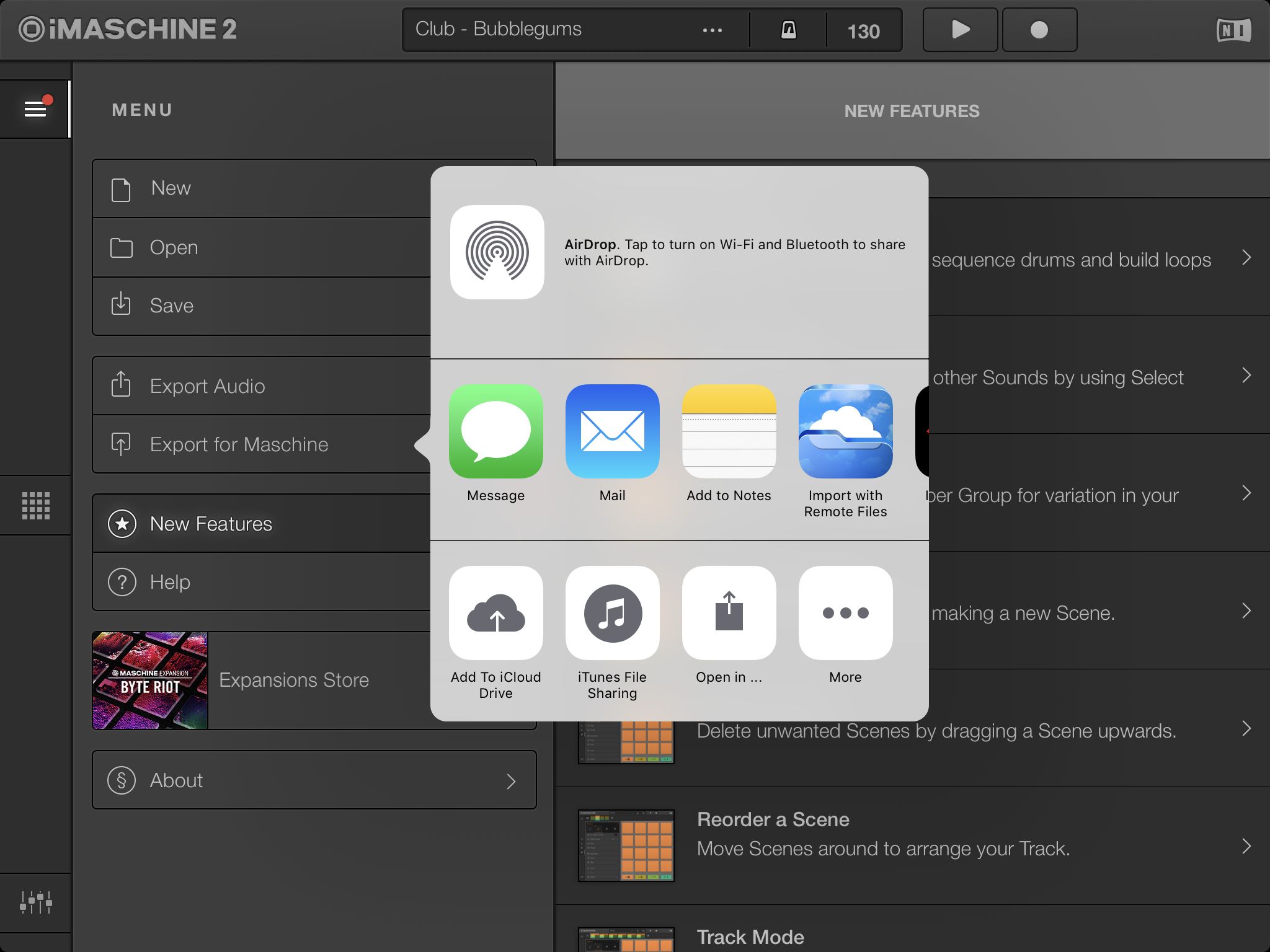Start recording with the record button
This screenshot has width=1270, height=952.
pos(1039,30)
